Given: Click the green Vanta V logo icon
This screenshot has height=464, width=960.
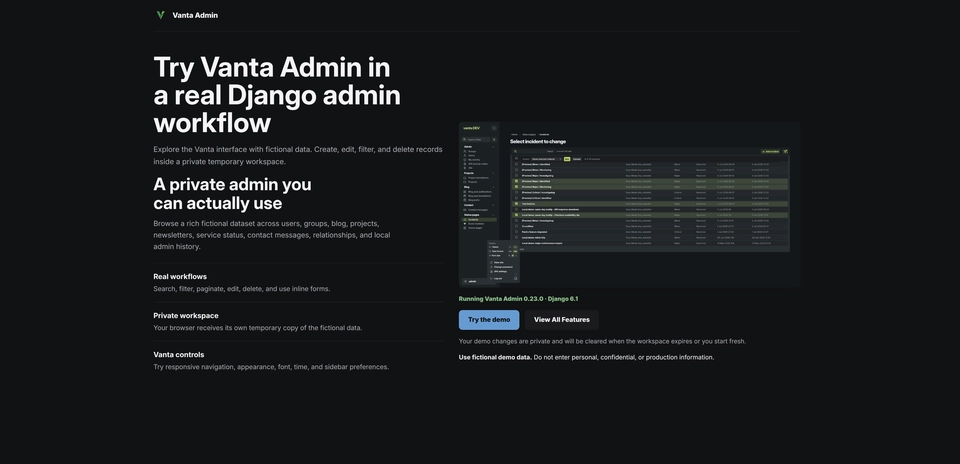Looking at the screenshot, I should click(160, 15).
